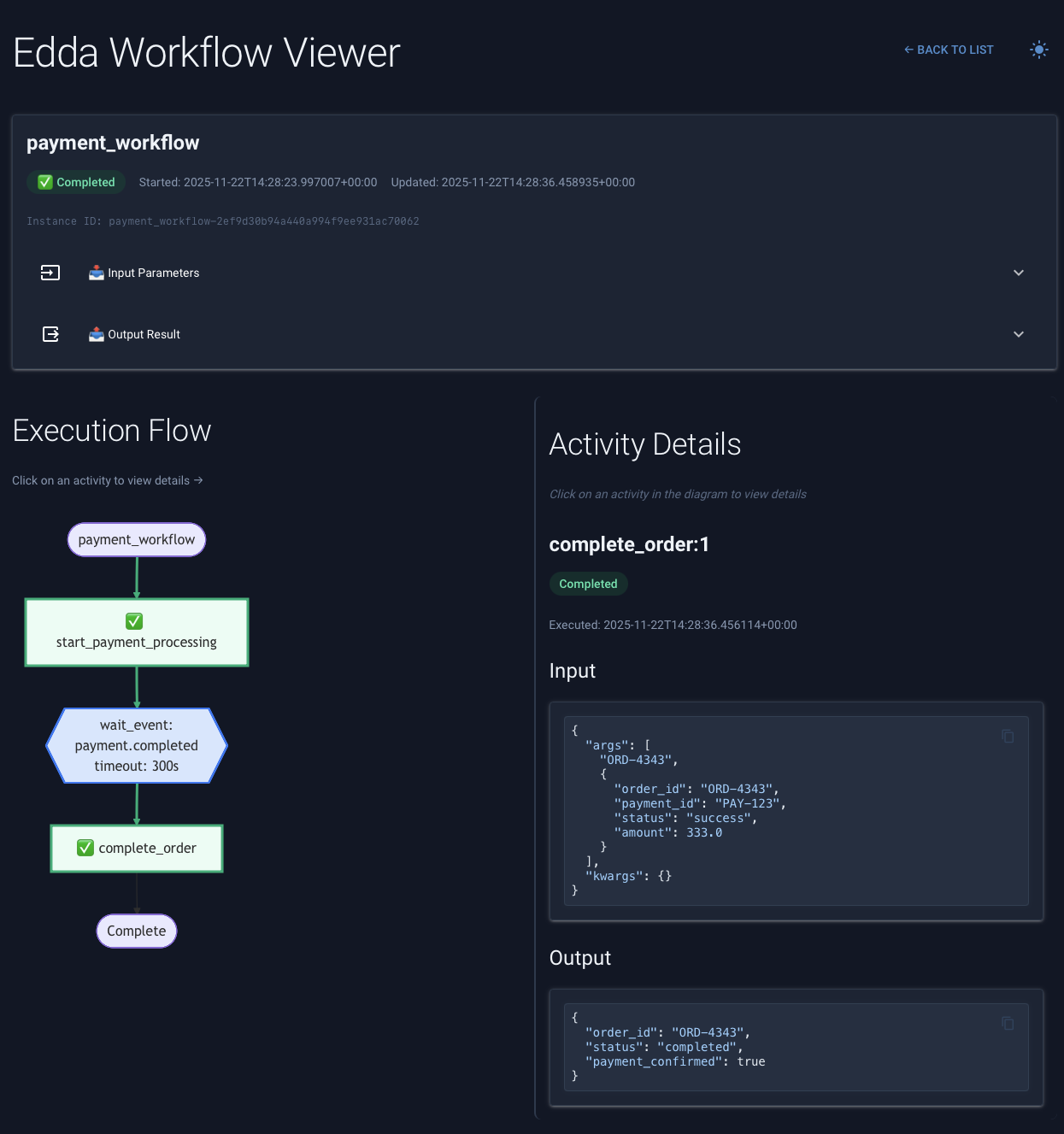
Task: Click the payment_workflow start node in the diagram
Action: 136,539
